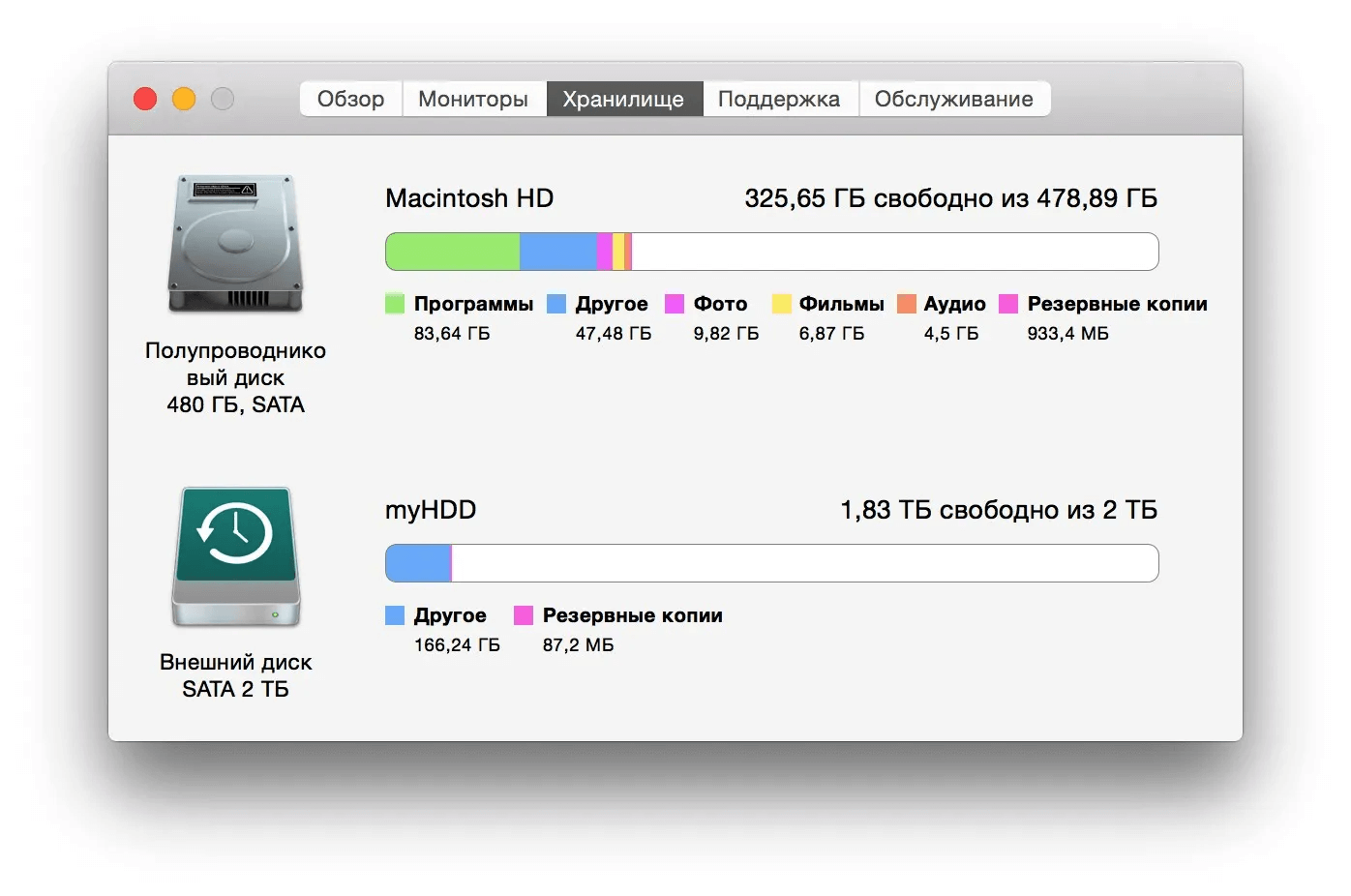The image size is (1351, 896).
Task: Click the "933,4 МБ" value
Action: (x=1068, y=334)
